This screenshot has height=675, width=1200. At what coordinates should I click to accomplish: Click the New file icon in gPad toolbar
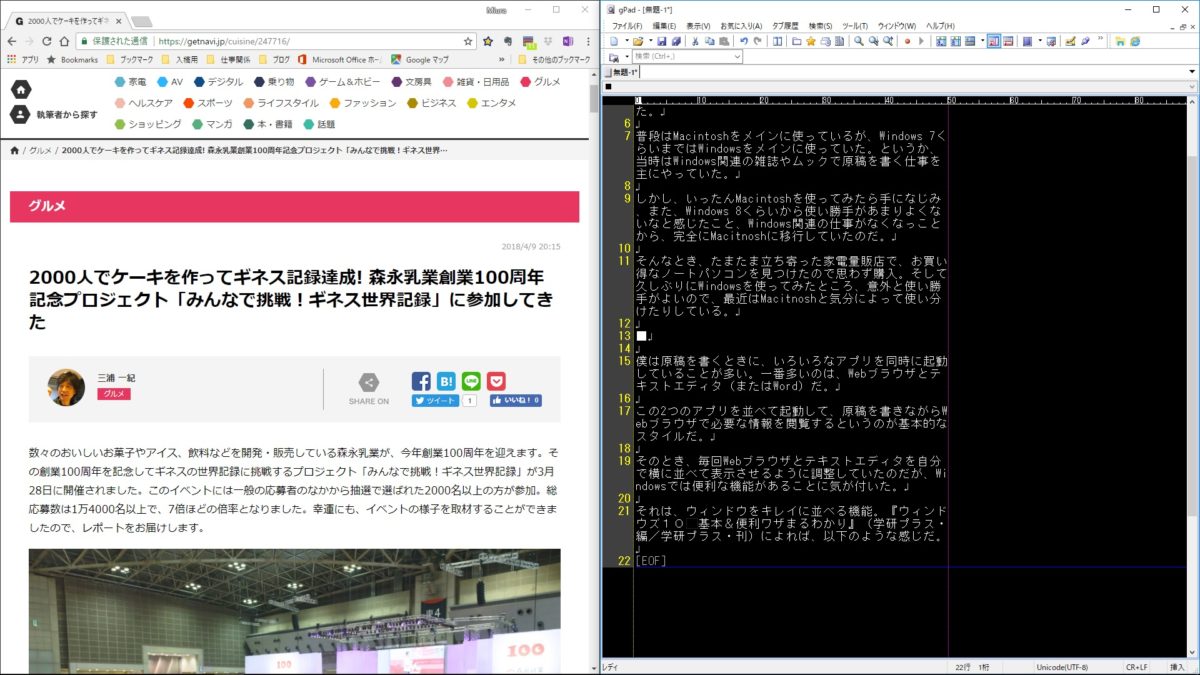[614, 41]
